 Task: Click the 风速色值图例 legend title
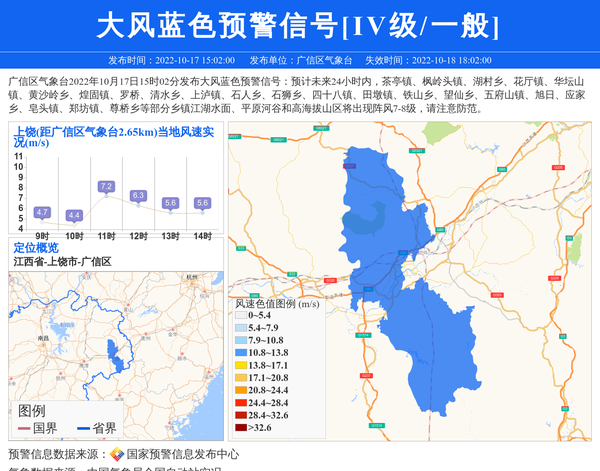[277, 303]
